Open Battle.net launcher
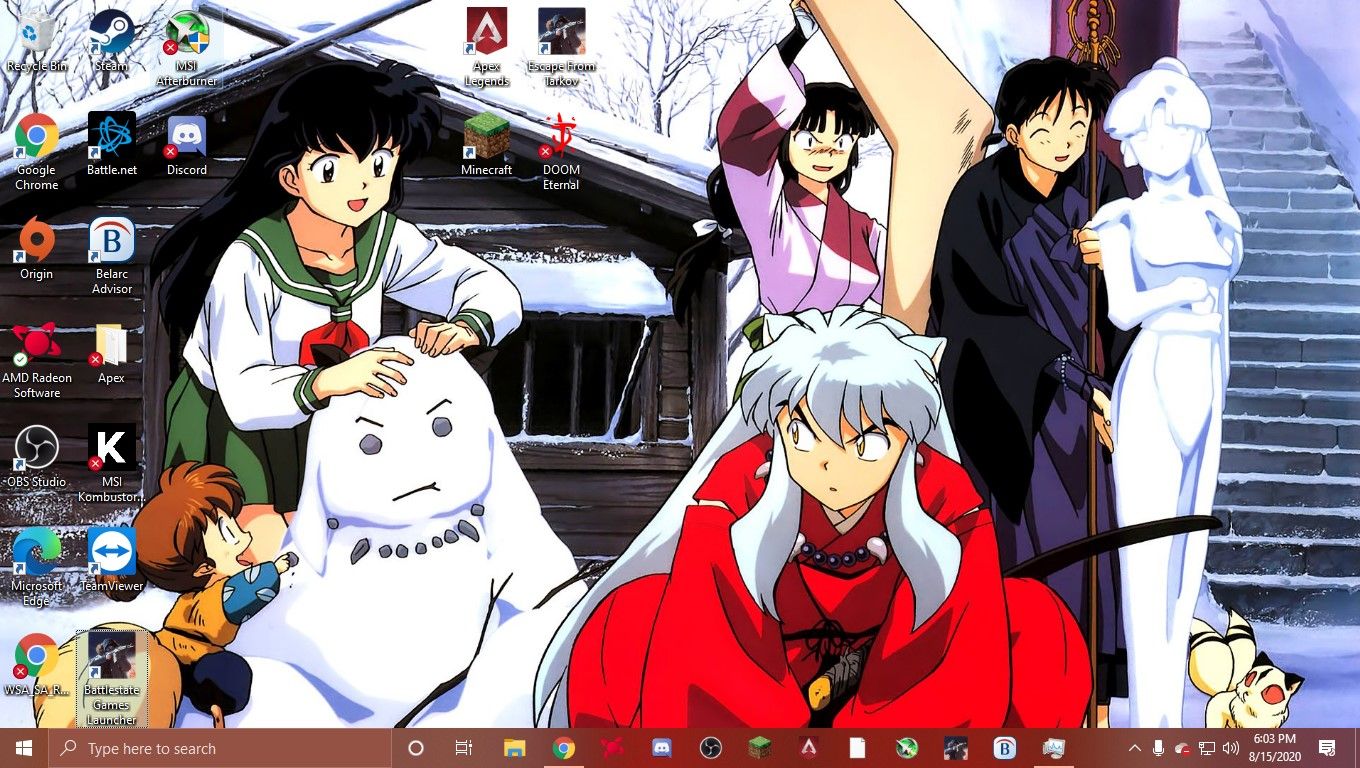Image resolution: width=1360 pixels, height=768 pixels. [x=111, y=135]
